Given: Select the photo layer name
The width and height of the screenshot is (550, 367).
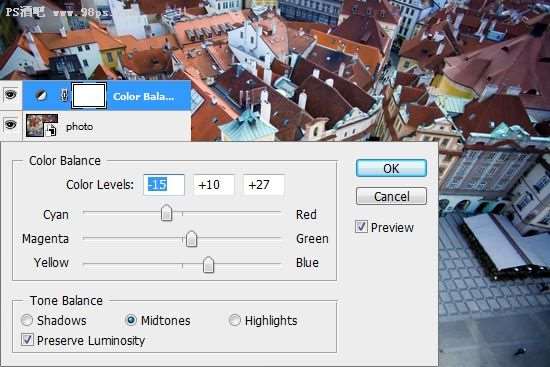Looking at the screenshot, I should [80, 126].
